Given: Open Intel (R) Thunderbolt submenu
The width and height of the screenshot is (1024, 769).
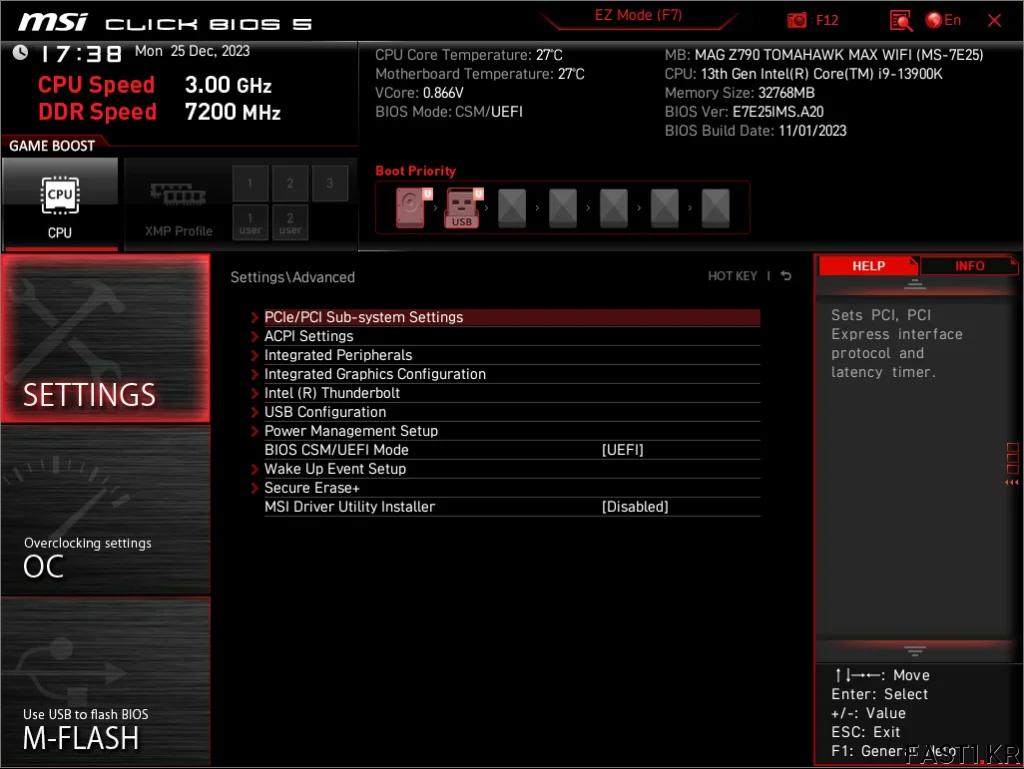Looking at the screenshot, I should point(511,393).
